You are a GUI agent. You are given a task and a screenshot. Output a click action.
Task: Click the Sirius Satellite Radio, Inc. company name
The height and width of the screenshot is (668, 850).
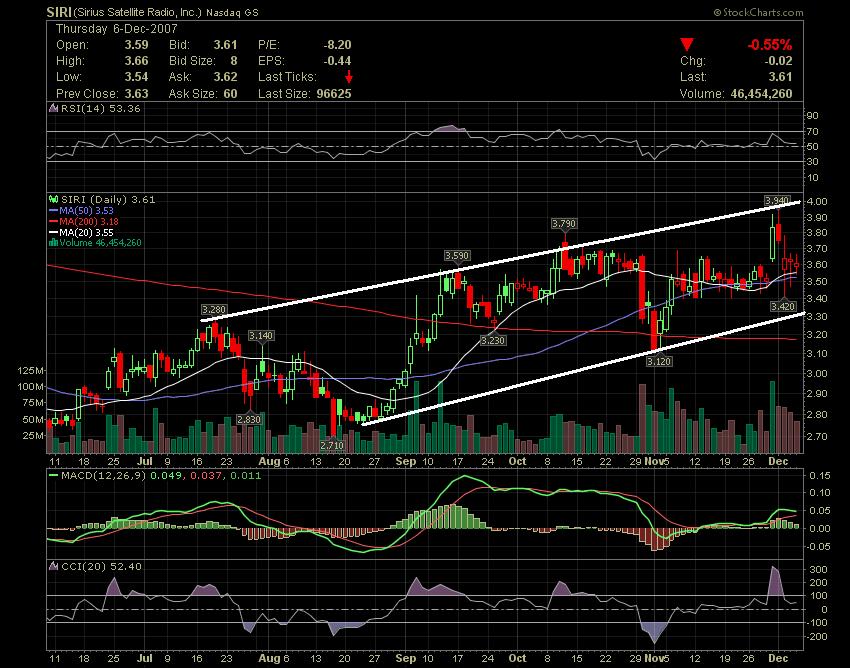point(138,12)
